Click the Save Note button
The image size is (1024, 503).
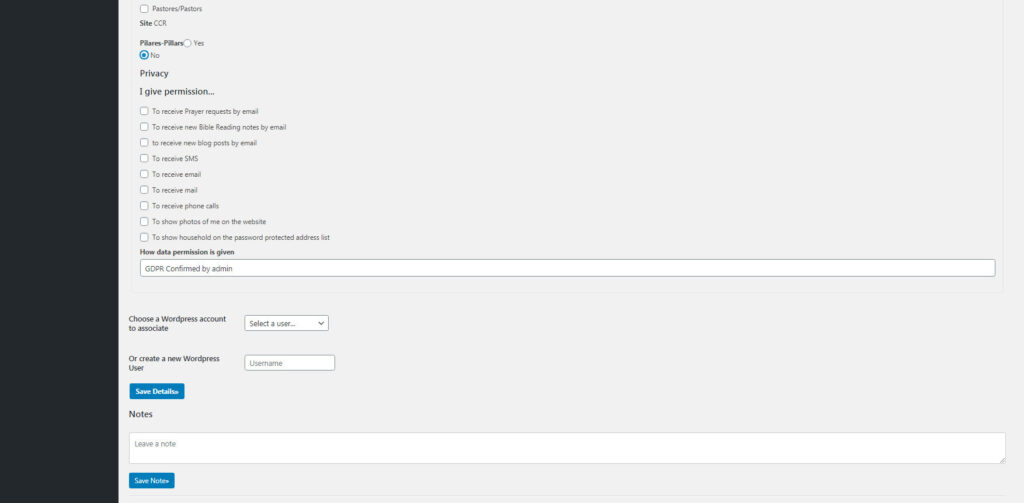pos(151,481)
